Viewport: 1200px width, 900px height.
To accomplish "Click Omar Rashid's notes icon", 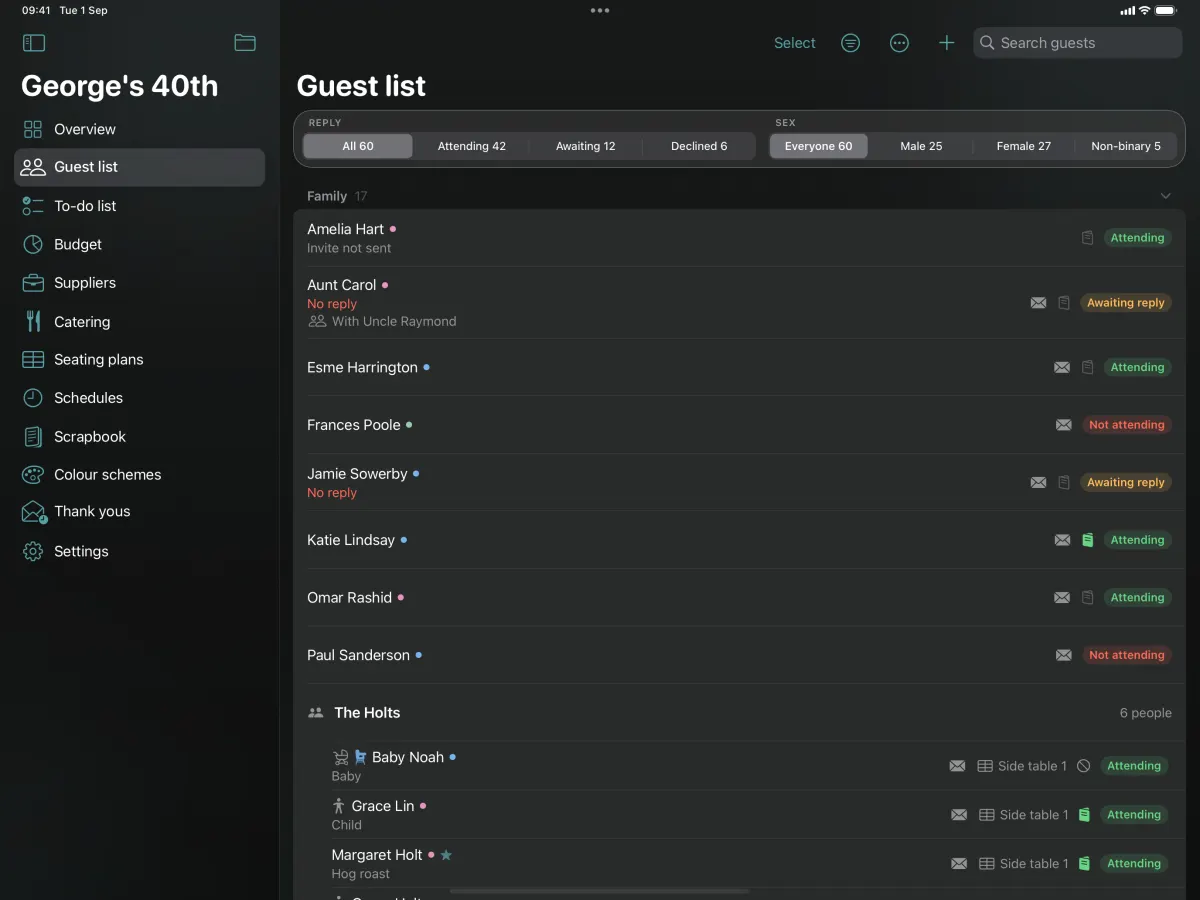I will pos(1088,598).
